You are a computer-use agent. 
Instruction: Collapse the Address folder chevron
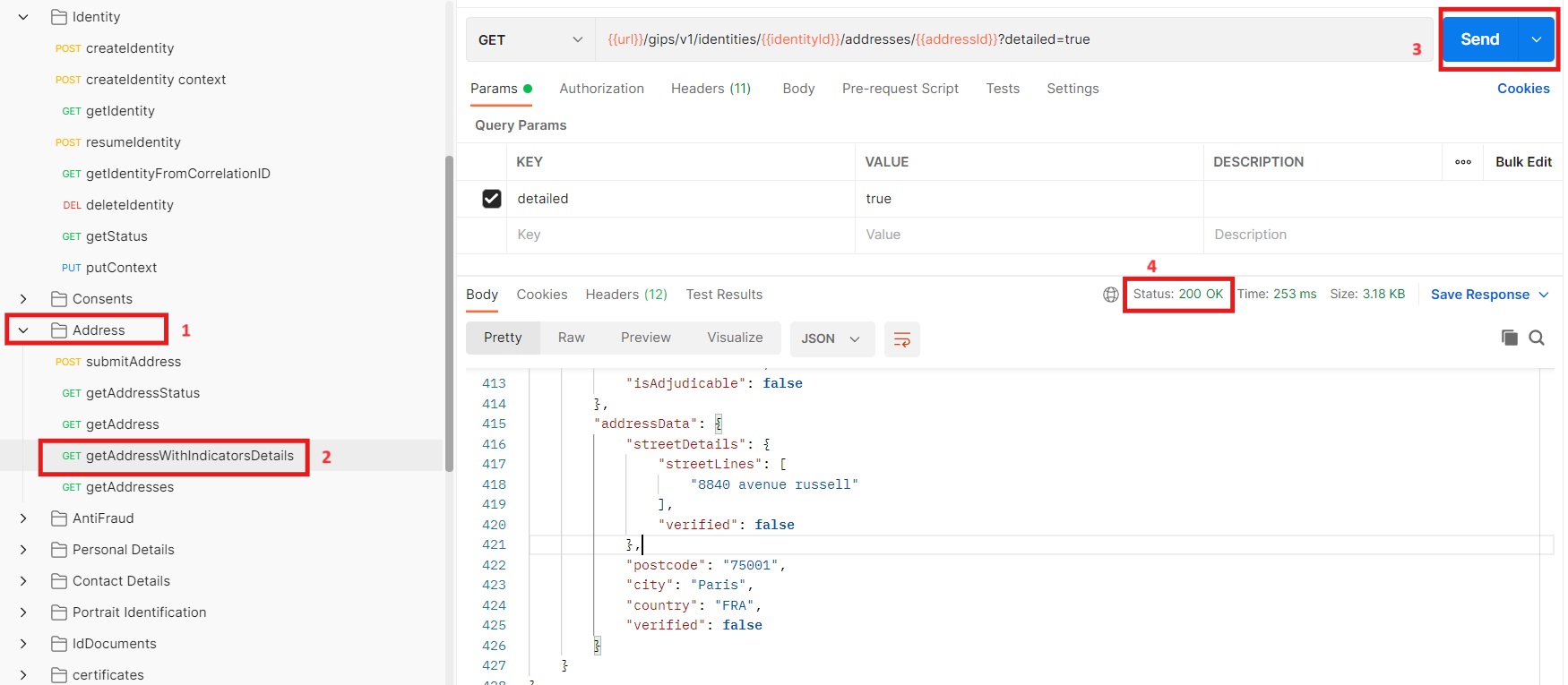point(24,330)
